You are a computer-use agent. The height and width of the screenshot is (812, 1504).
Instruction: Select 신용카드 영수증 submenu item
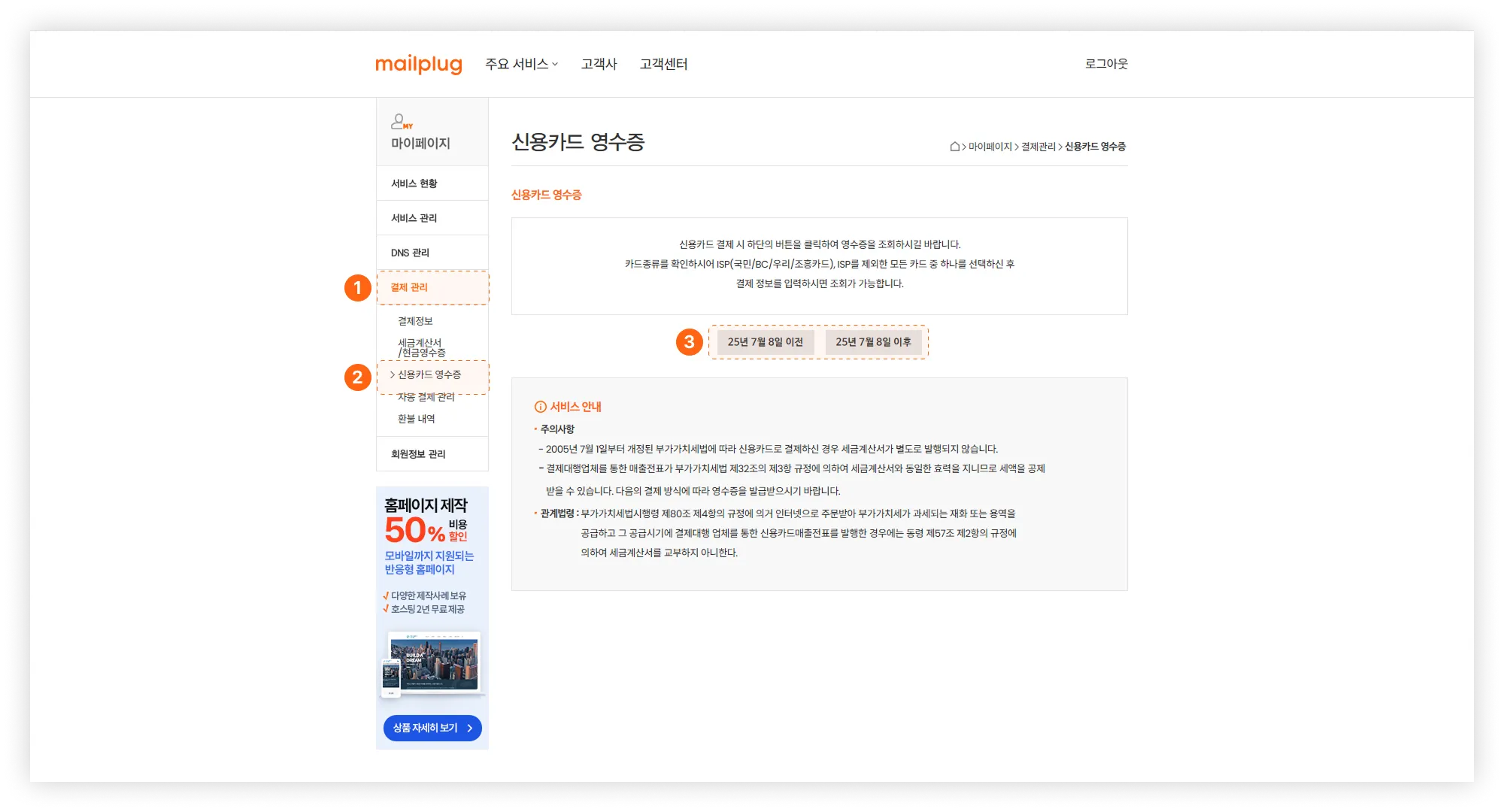pos(429,374)
